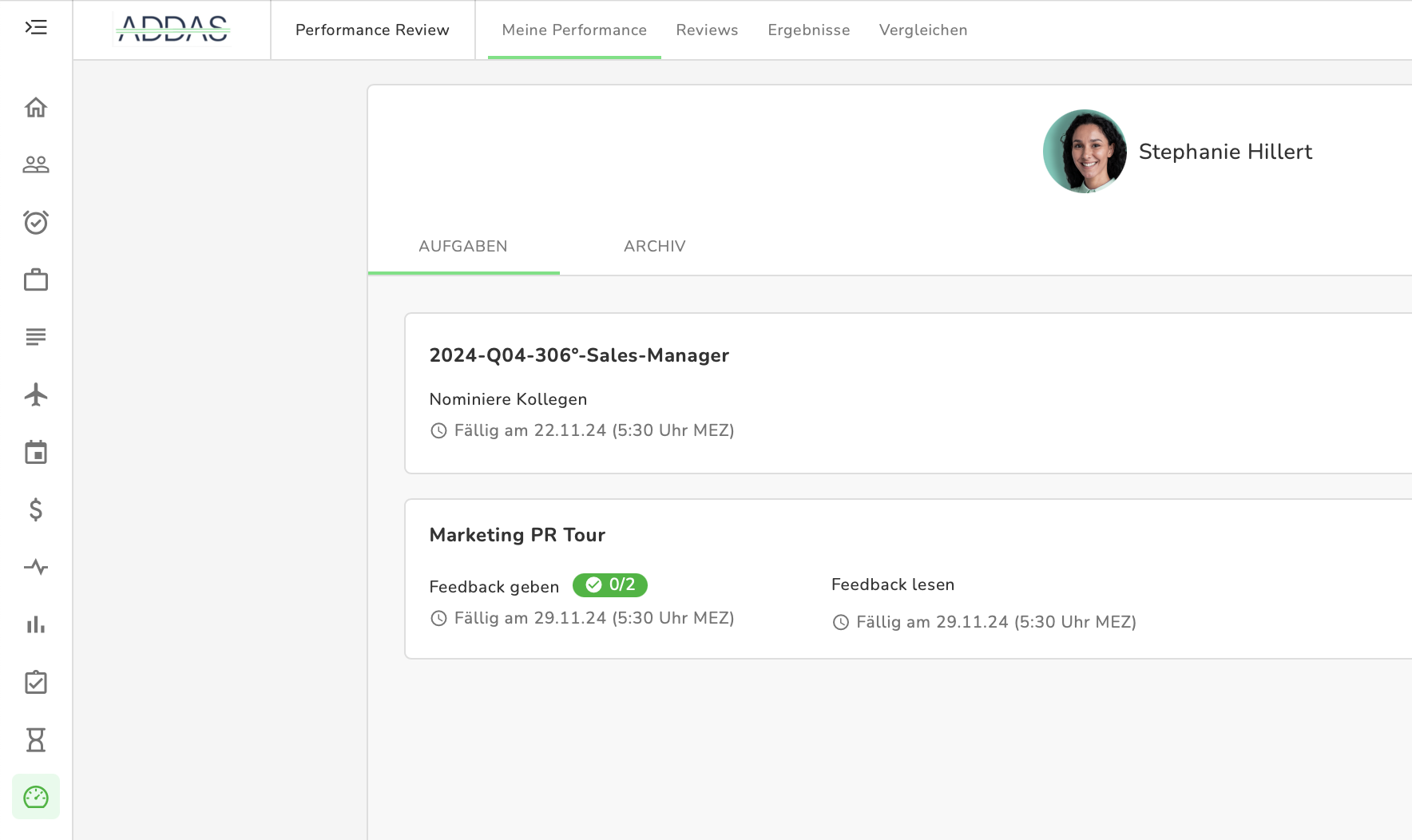Image resolution: width=1412 pixels, height=840 pixels.
Task: Open the alarm clock checkmark icon
Action: (x=36, y=222)
